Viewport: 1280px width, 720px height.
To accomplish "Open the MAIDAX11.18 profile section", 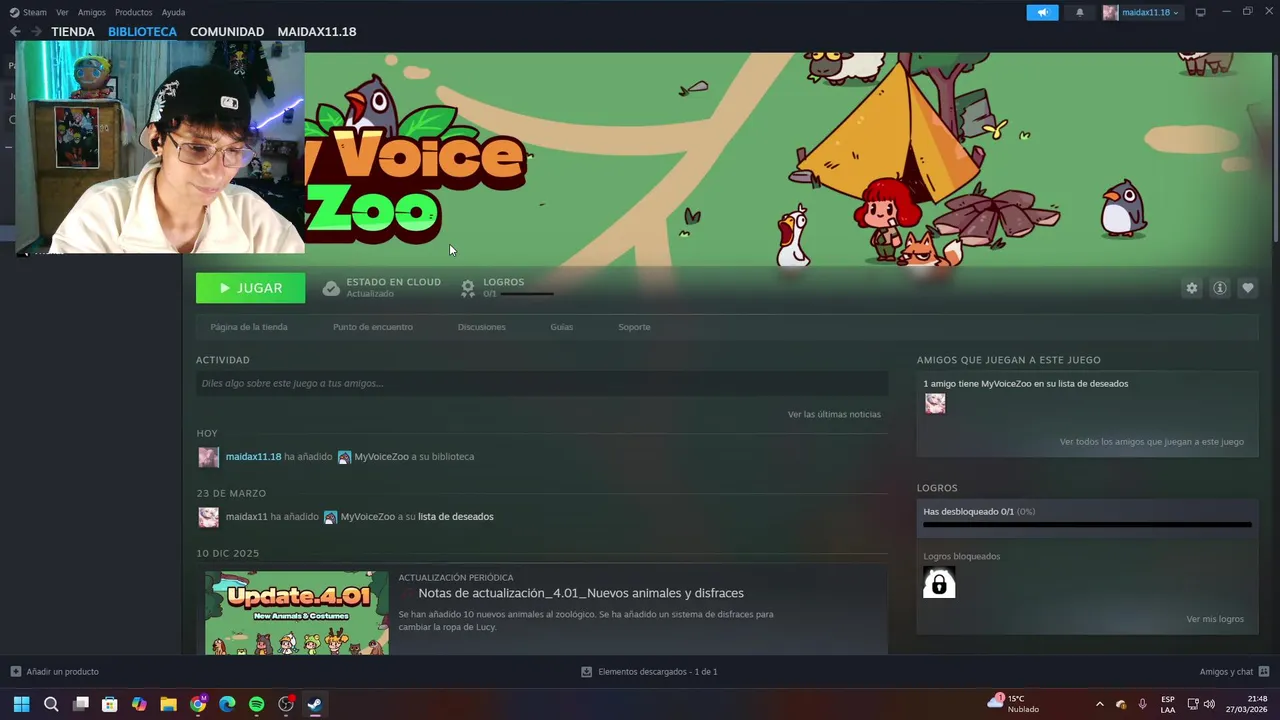I will tap(317, 31).
